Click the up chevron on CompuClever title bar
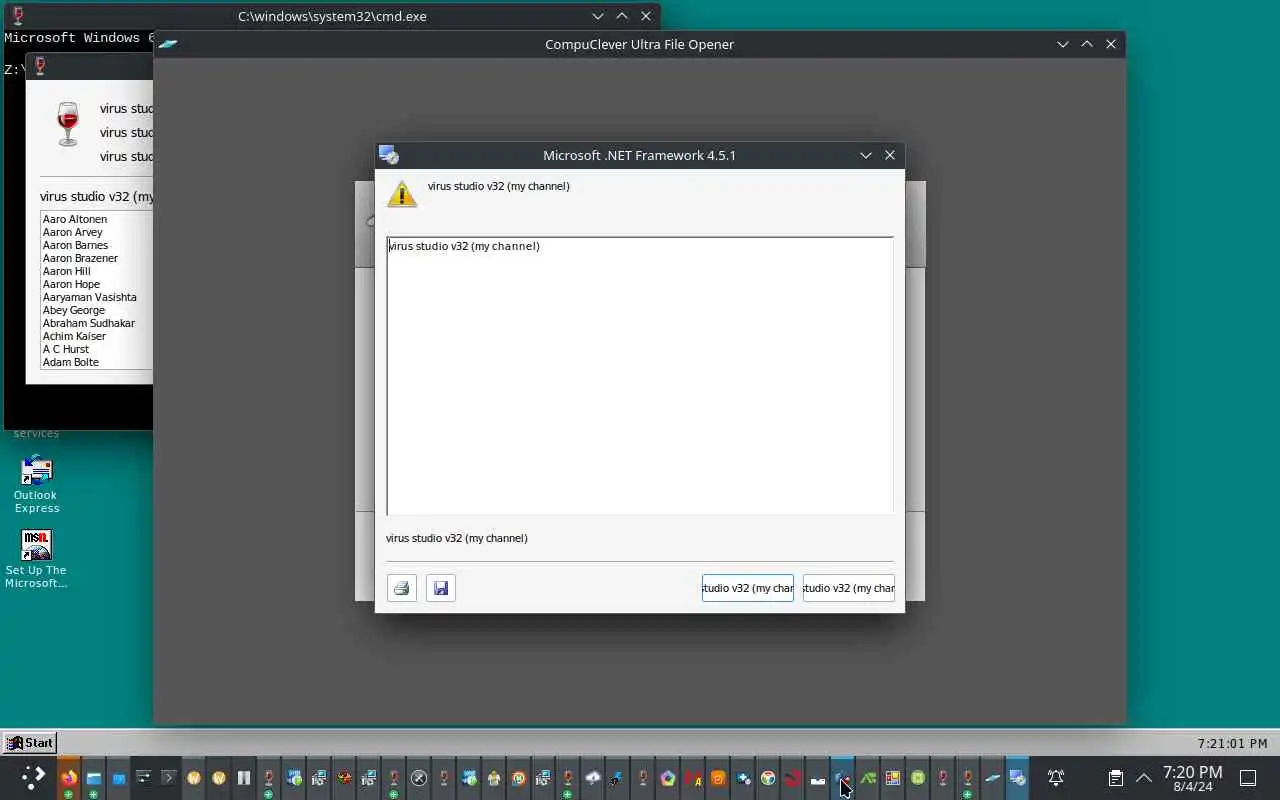Viewport: 1280px width, 800px height. tap(1087, 44)
